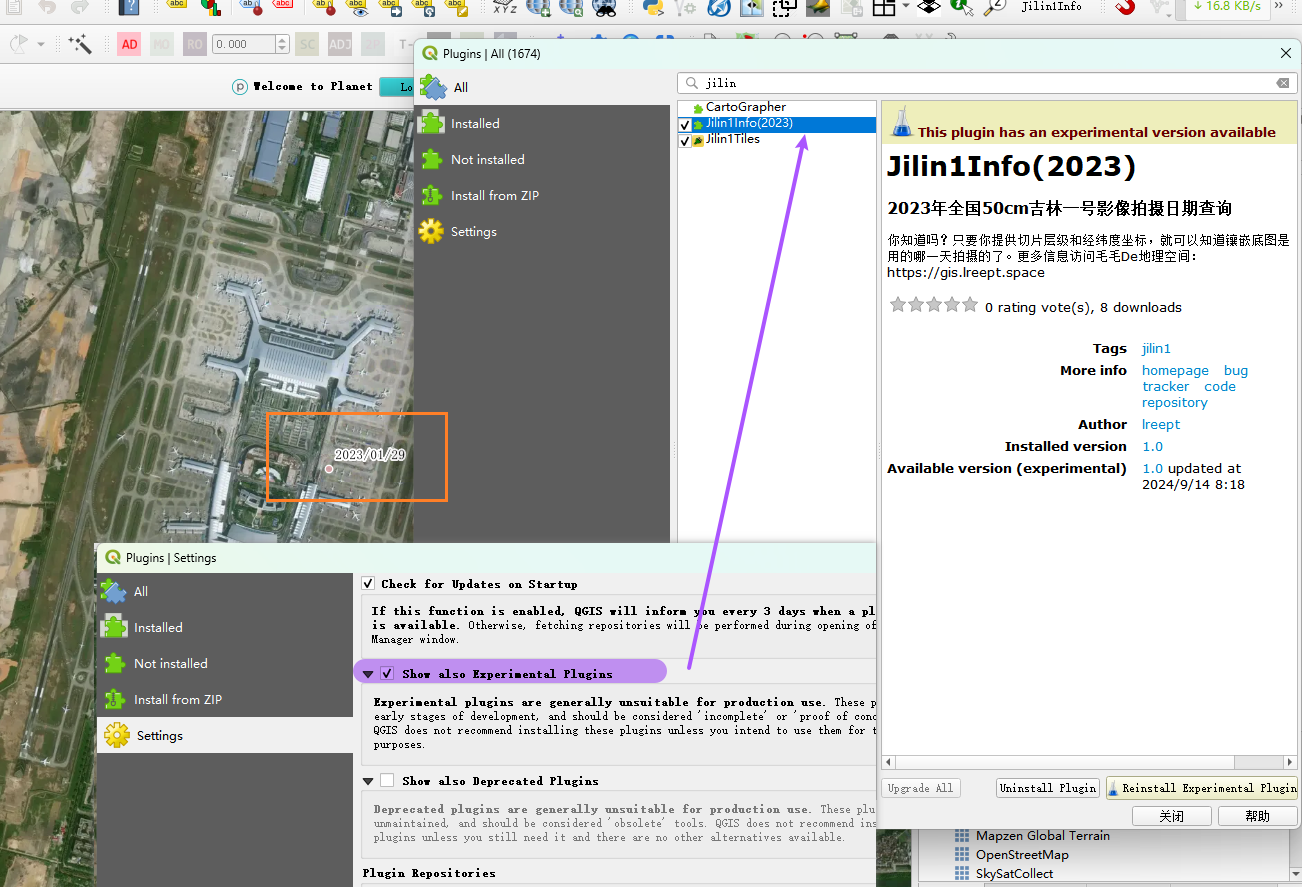Open Install from ZIP in Plugins All window
Viewport: 1302px width, 887px height.
click(542, 196)
